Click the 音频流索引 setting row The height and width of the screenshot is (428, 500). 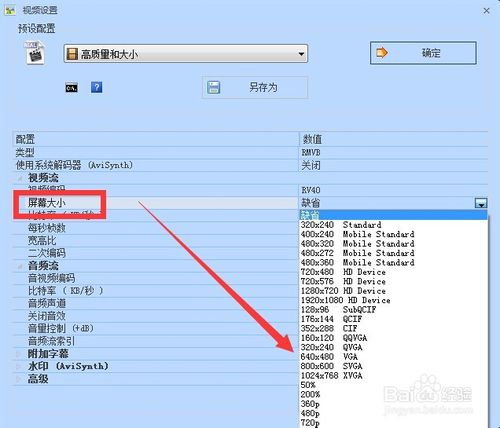pos(156,341)
